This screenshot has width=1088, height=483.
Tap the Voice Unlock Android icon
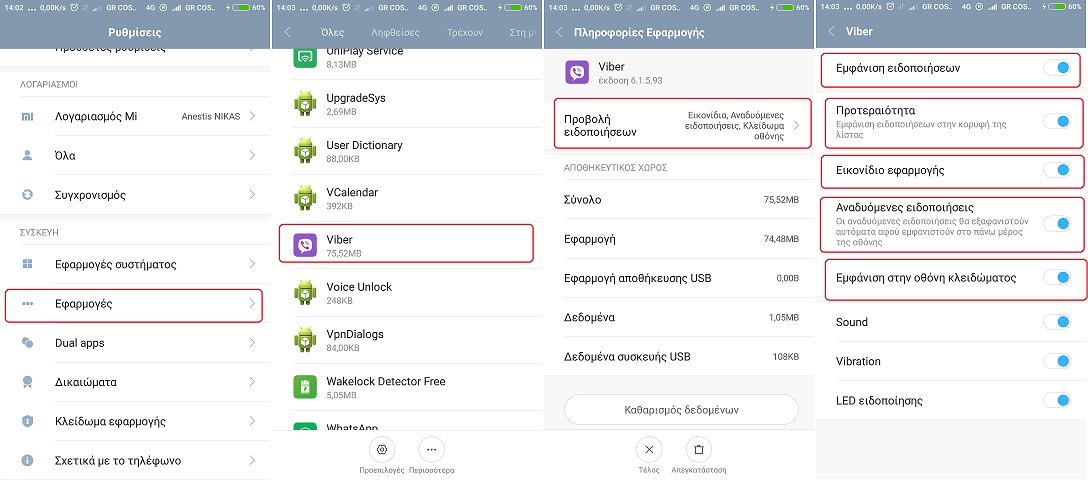(x=305, y=293)
